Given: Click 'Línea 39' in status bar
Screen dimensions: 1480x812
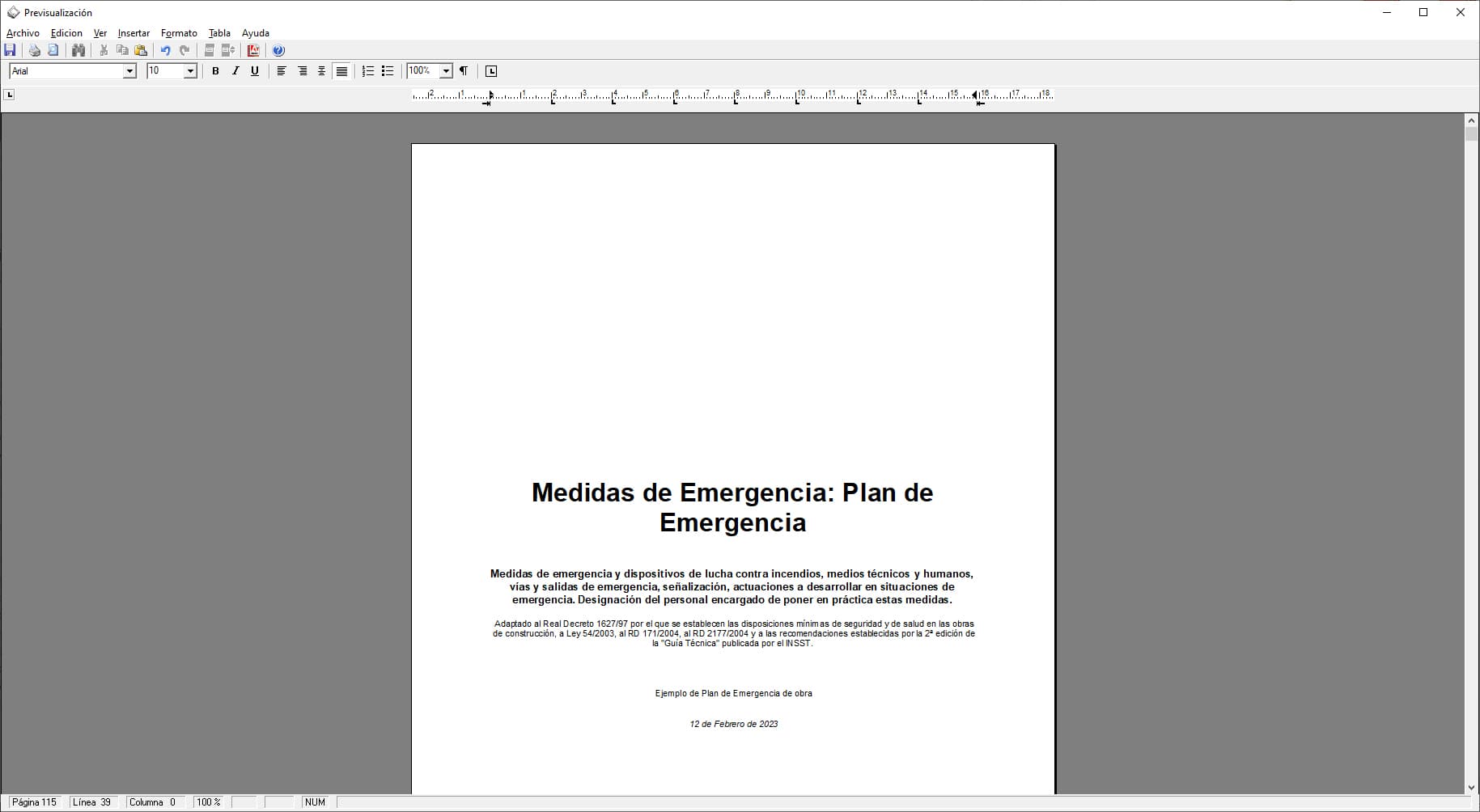Looking at the screenshot, I should click(92, 802).
